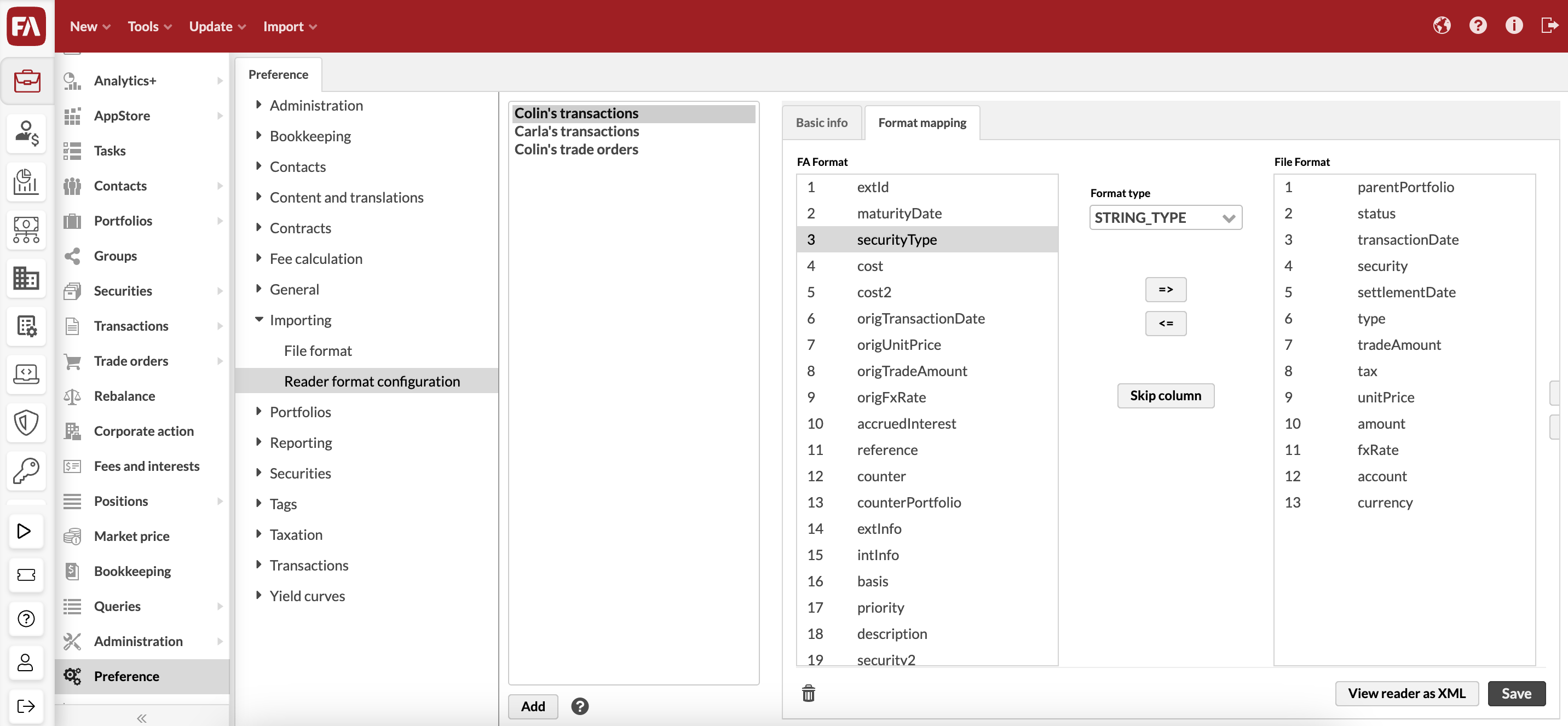Select the Preference tab
1568x726 pixels.
tap(278, 74)
